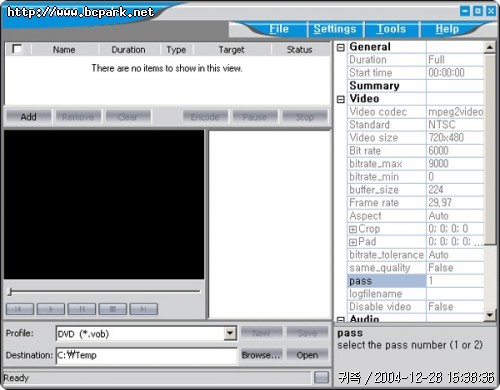500x390 pixels.
Task: Click the Destination path input field
Action: coord(146,355)
